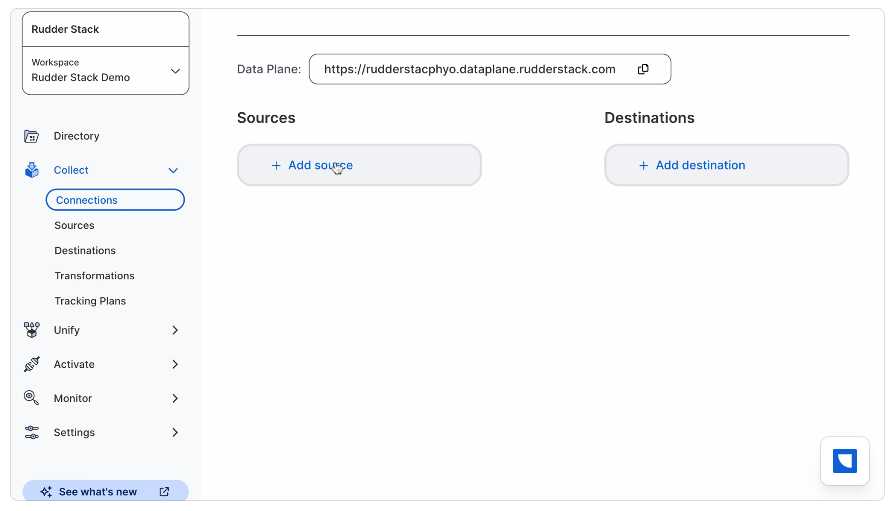895x511 pixels.
Task: Click the Data Plane URL field
Action: (490, 69)
